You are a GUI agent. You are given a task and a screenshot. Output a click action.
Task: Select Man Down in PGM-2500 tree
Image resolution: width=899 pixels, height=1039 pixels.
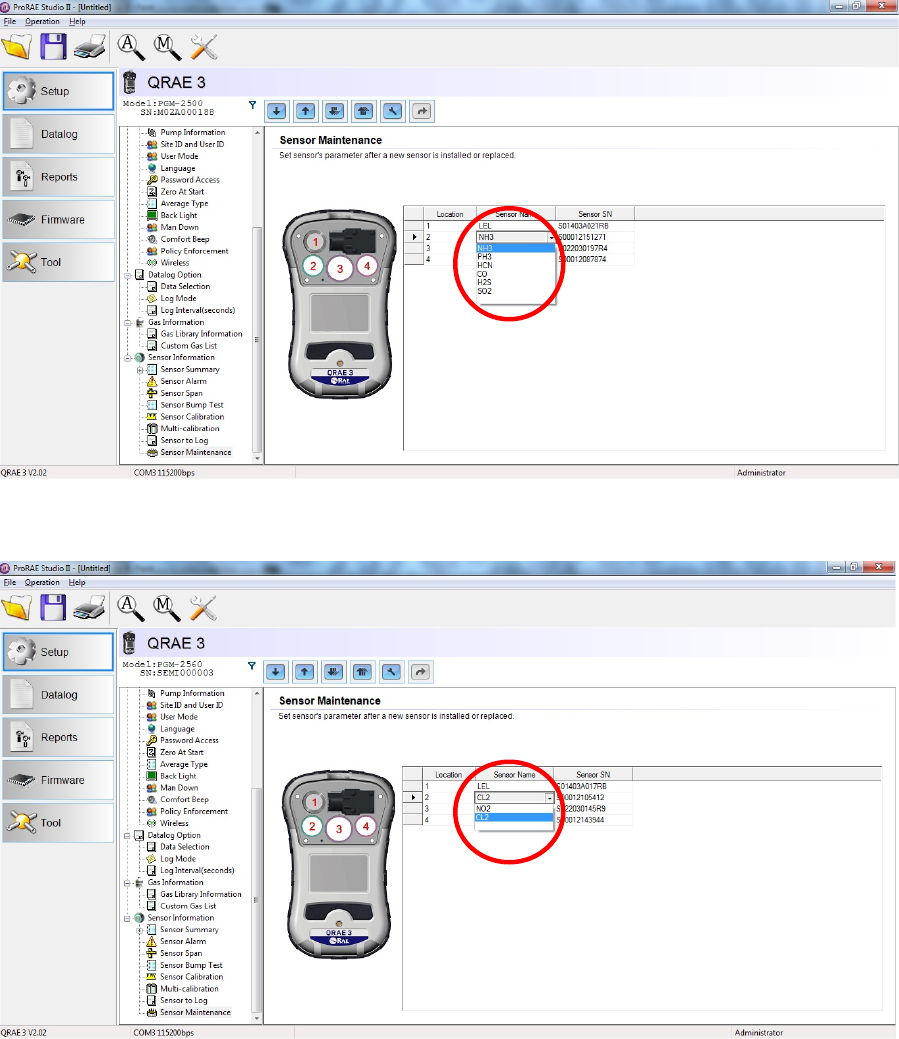tap(180, 227)
